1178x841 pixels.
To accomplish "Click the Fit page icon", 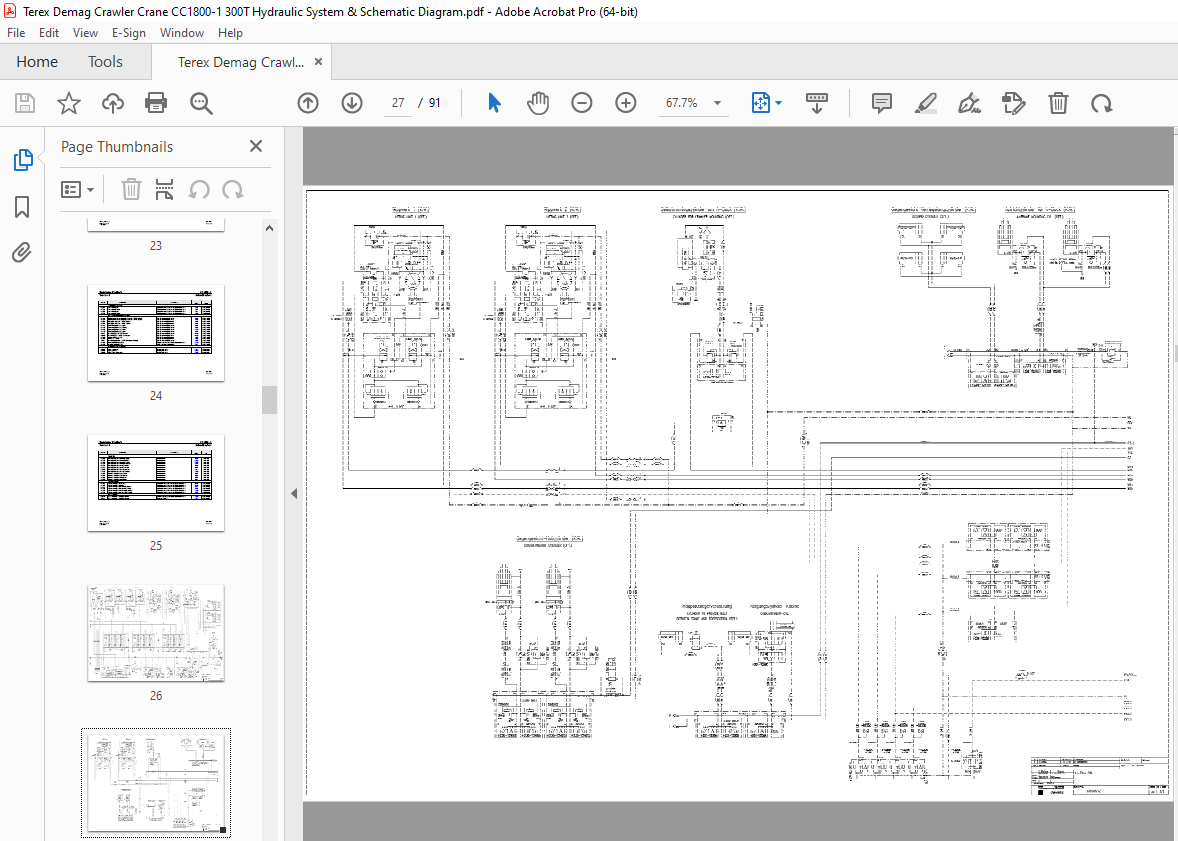I will (x=760, y=103).
